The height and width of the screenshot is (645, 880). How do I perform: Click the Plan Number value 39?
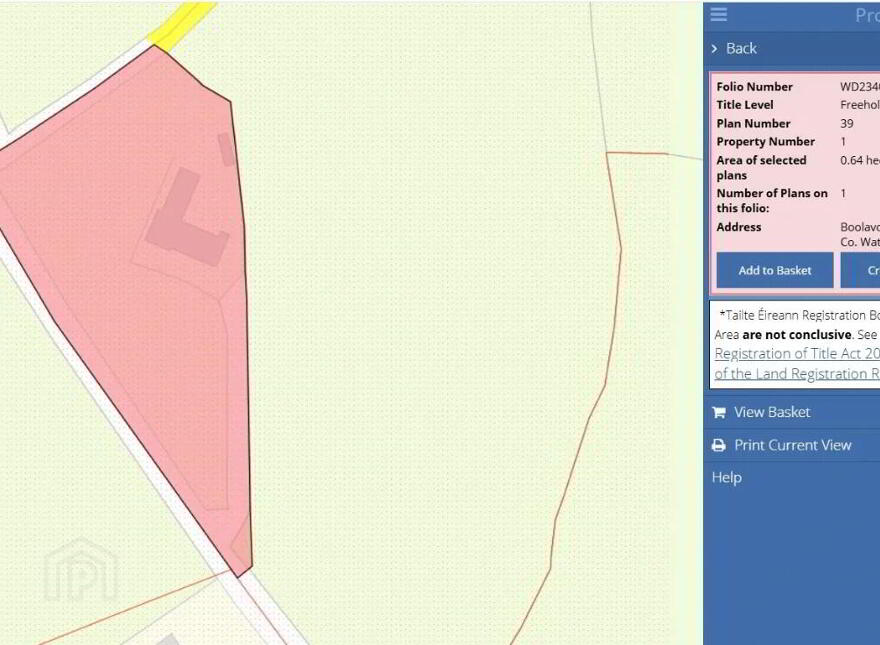coord(846,123)
